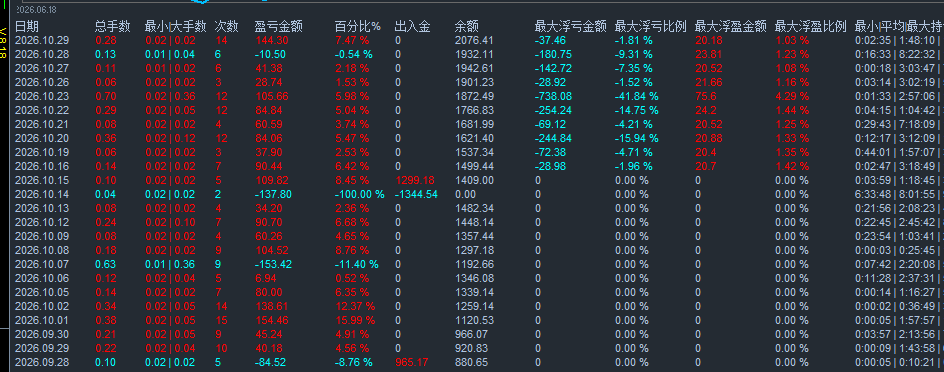Click floating profit ratio 1.03 %
The width and height of the screenshot is (944, 372).
[x=792, y=40]
